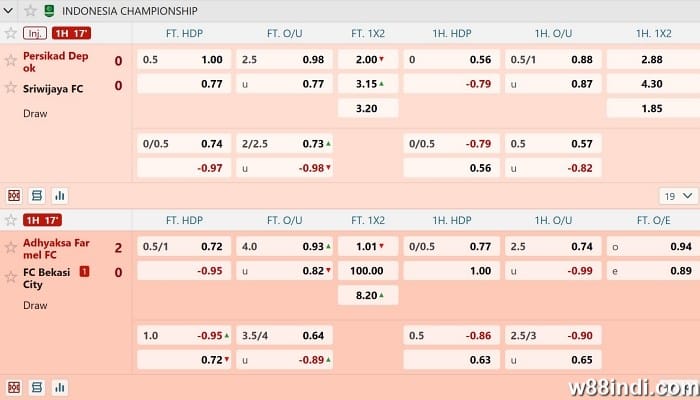Screen dimensions: 700x400
Task: Favorite the Adhyaksa match header star
Action: [11, 220]
